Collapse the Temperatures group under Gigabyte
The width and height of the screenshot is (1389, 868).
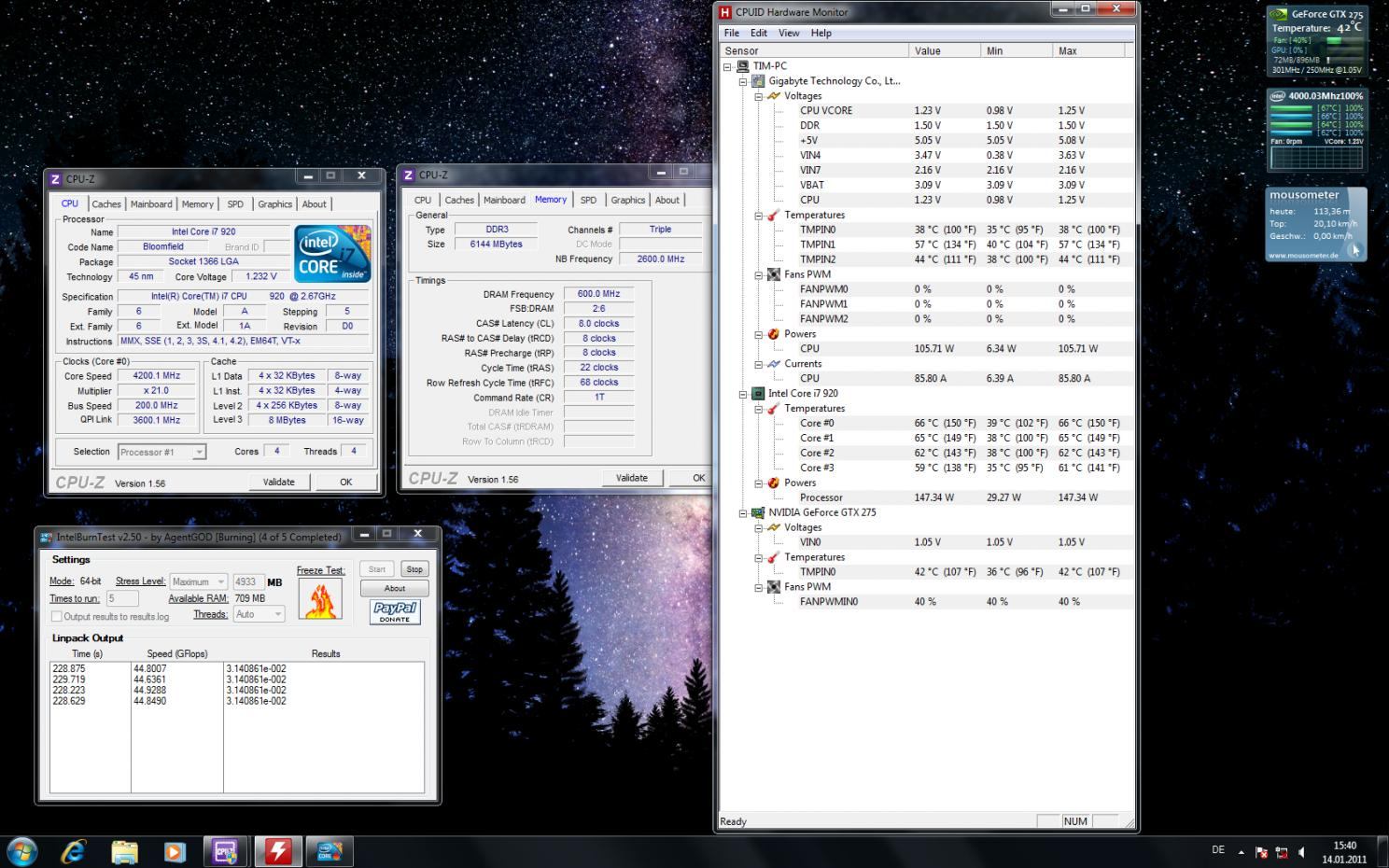[758, 216]
